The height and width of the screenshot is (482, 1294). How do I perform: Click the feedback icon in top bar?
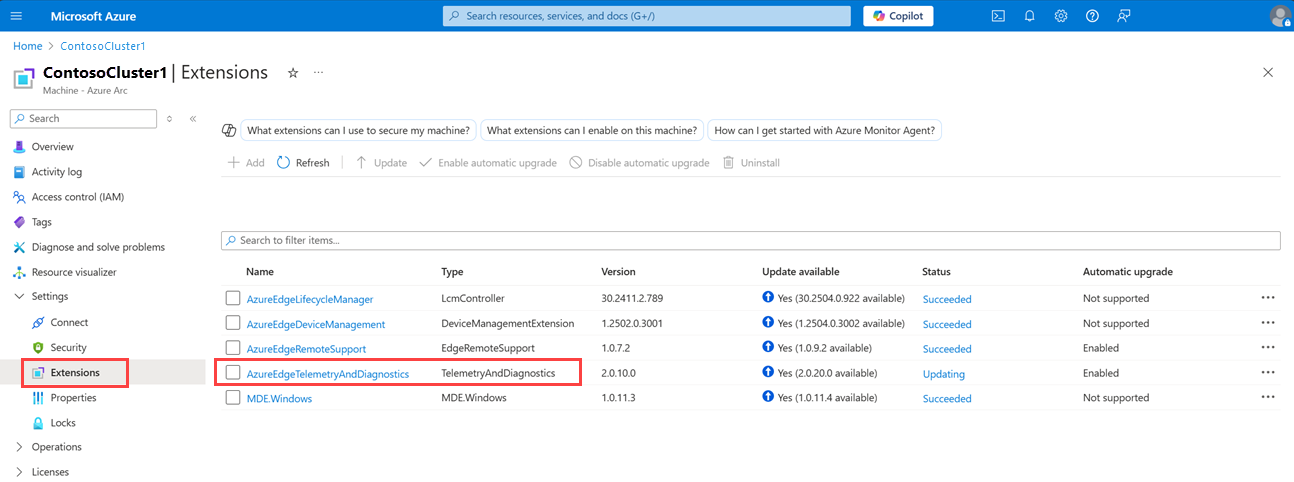click(1124, 16)
